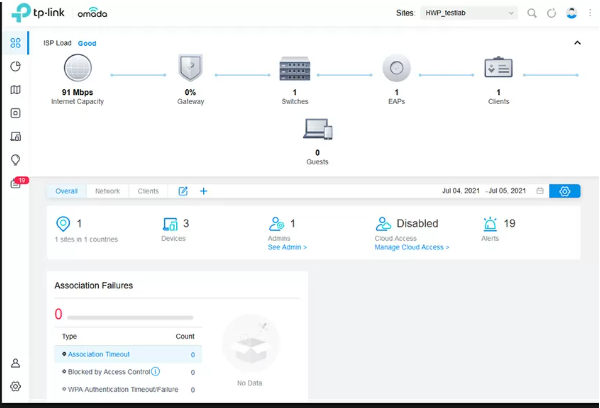The height and width of the screenshot is (408, 600).
Task: Click the search magnifier icon in header
Action: click(x=532, y=14)
